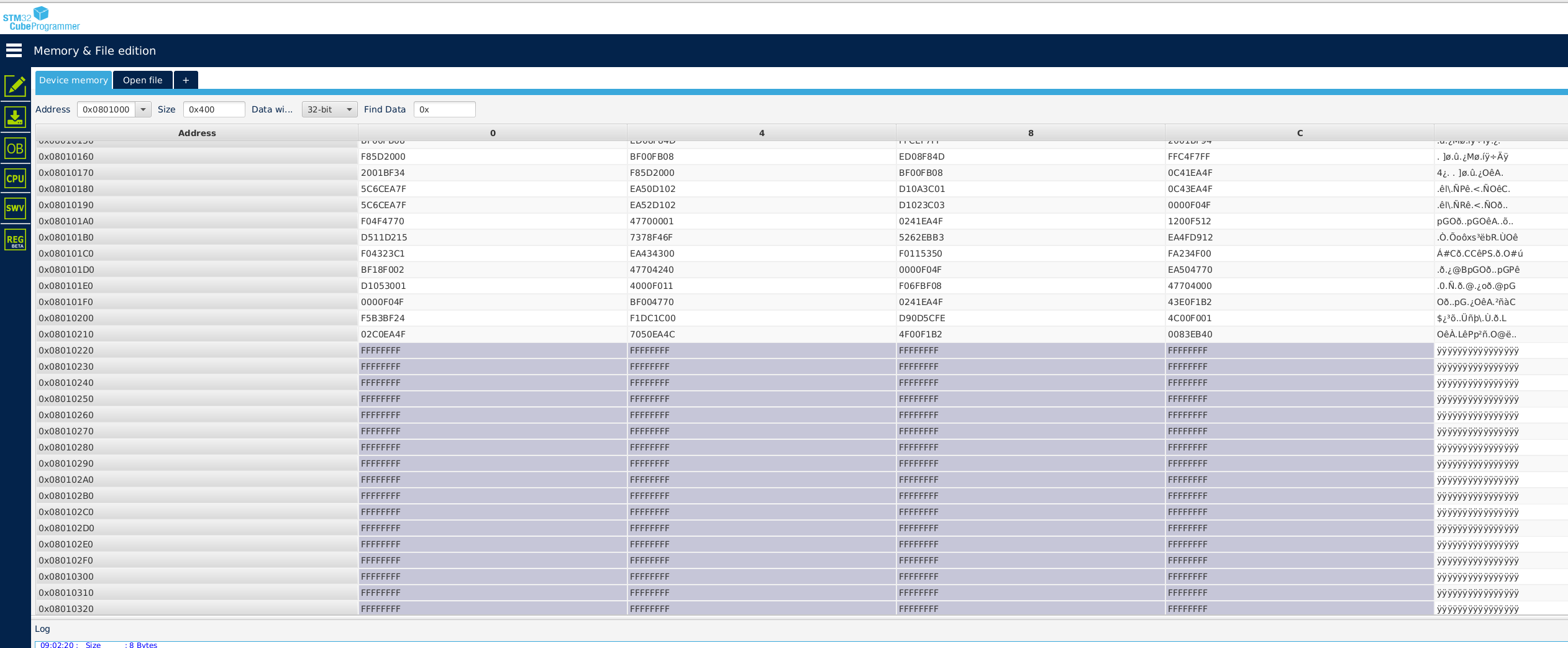
Task: Select address row 0x080102A0
Action: 197,480
